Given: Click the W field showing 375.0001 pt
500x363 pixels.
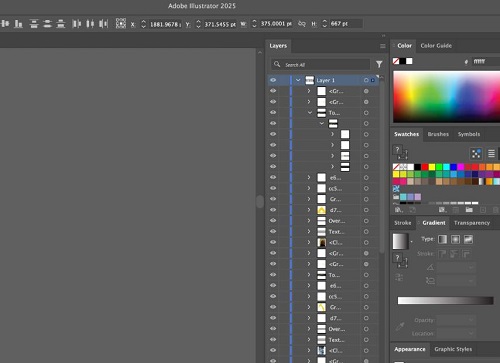Looking at the screenshot, I should pos(276,24).
